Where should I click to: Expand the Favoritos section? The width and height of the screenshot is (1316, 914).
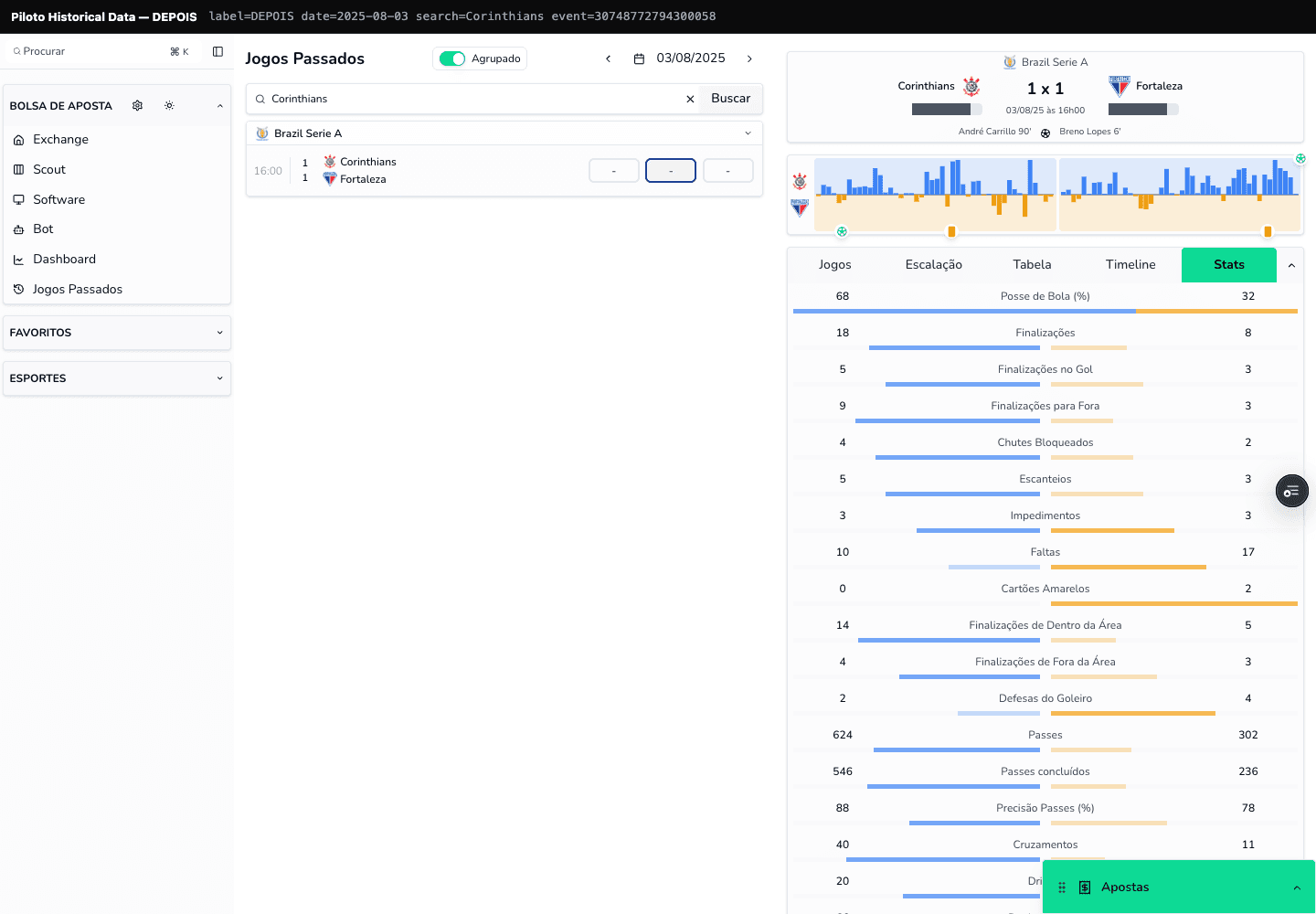[x=220, y=333]
